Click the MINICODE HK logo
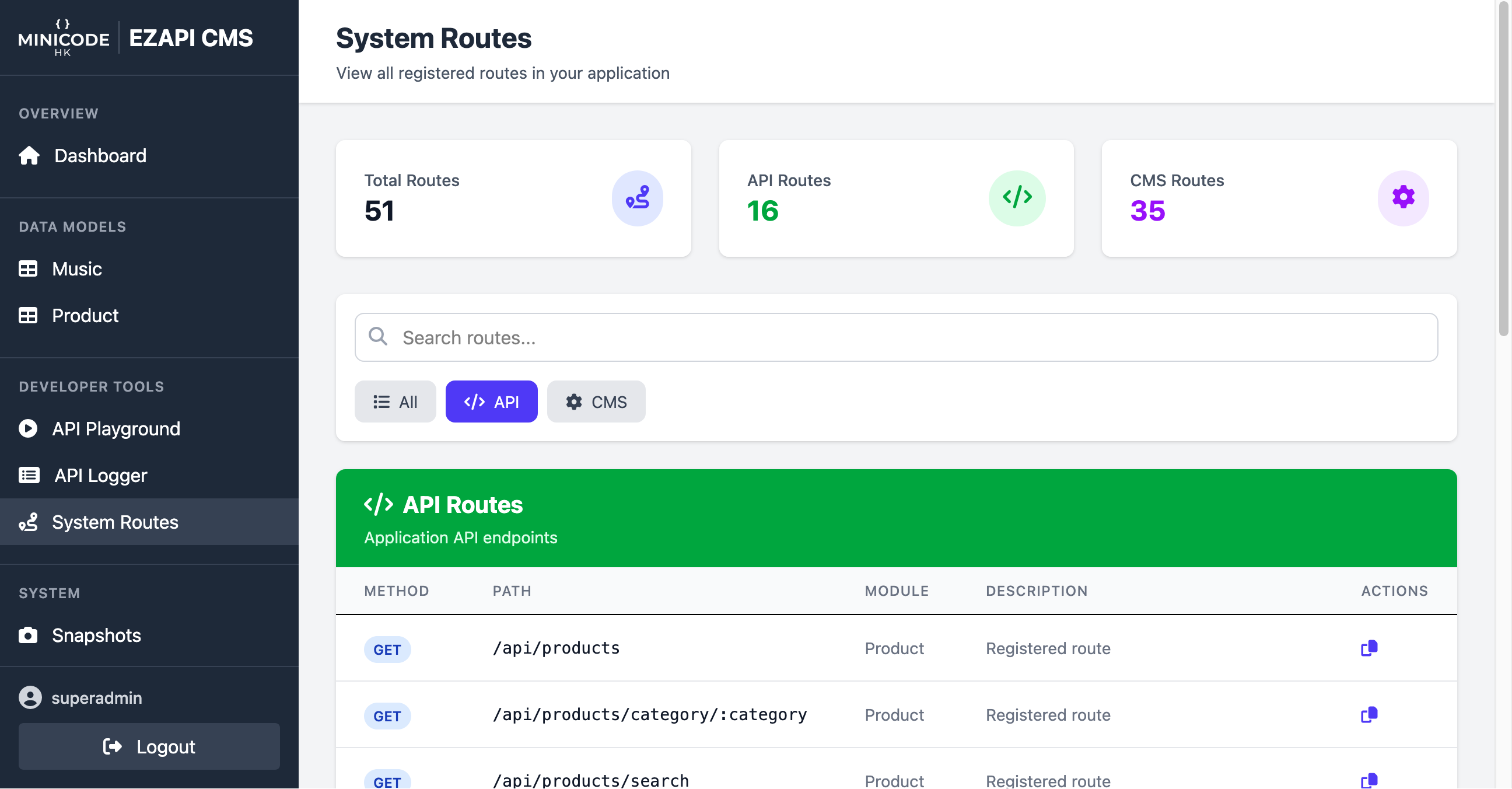This screenshot has height=789, width=1512. point(64,38)
